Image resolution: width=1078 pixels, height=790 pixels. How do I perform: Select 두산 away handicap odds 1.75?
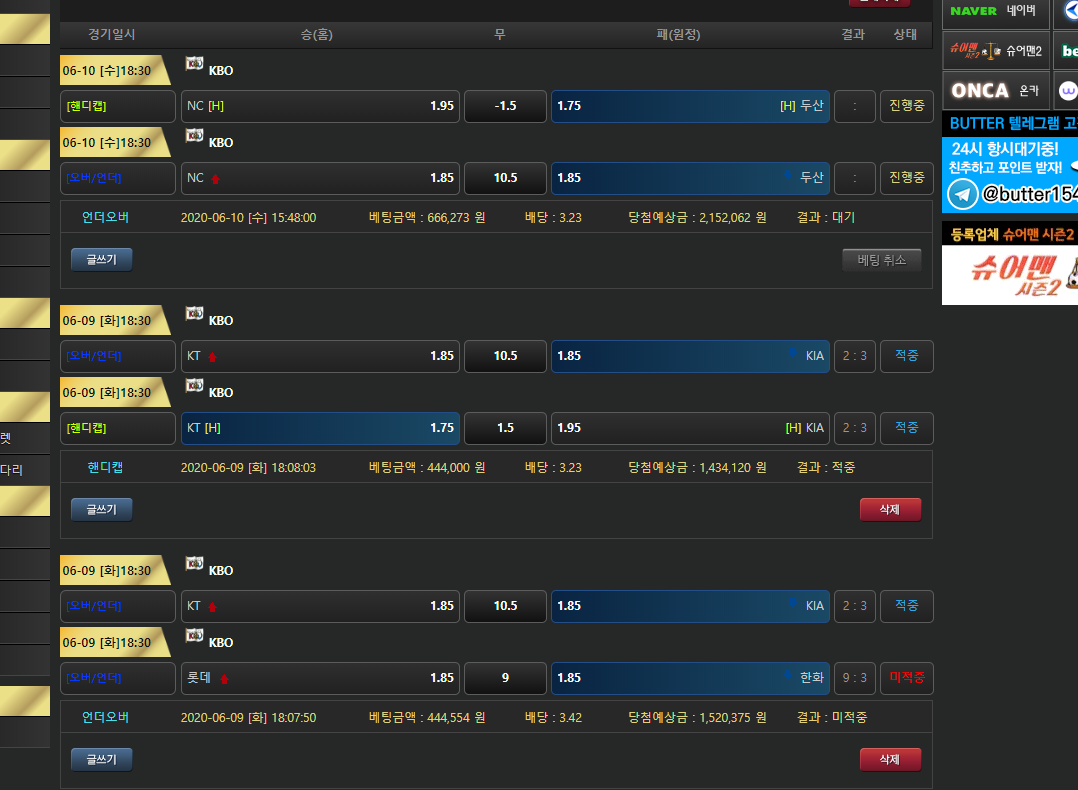(x=690, y=106)
